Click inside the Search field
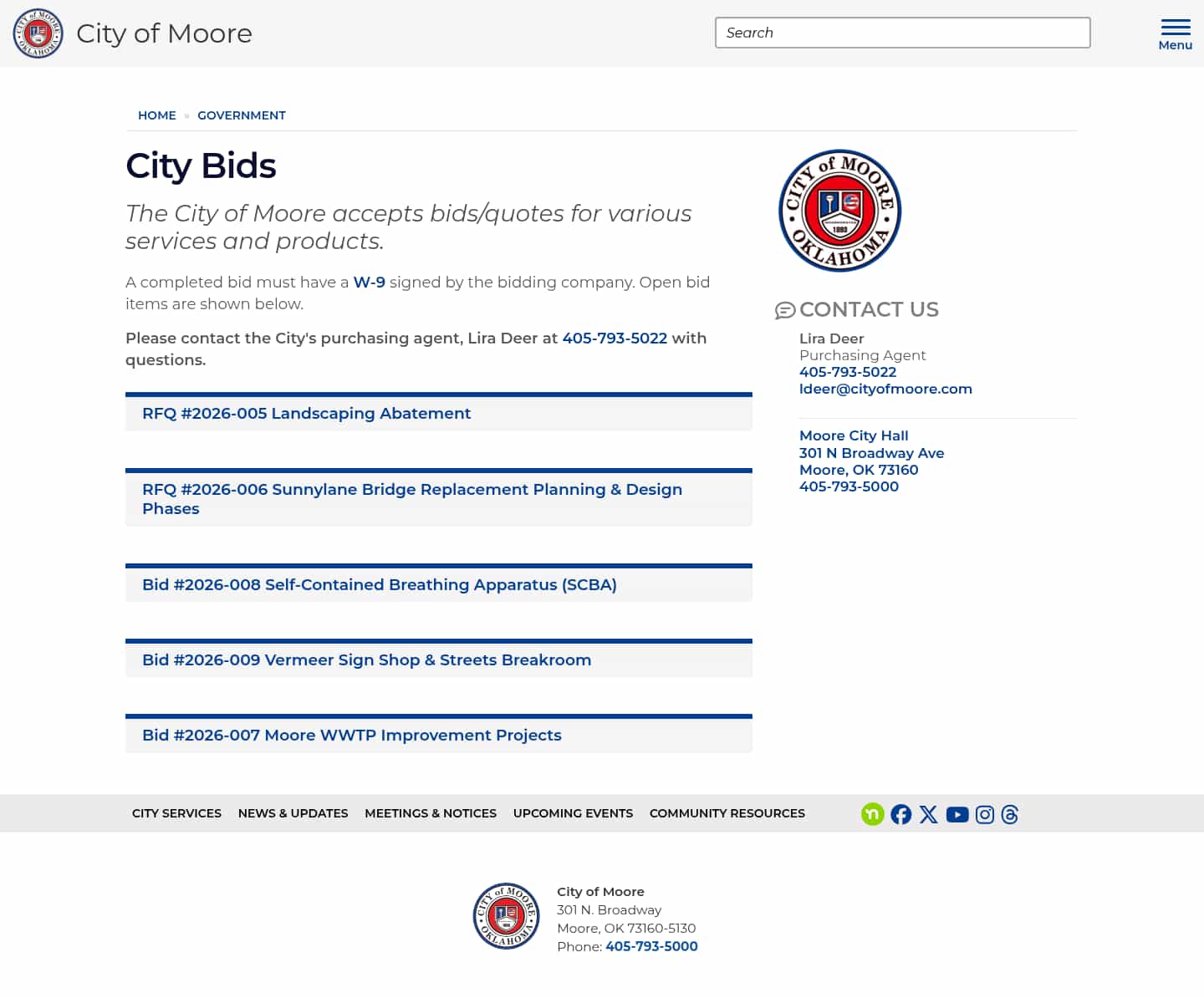This screenshot has height=998, width=1204. (x=901, y=33)
